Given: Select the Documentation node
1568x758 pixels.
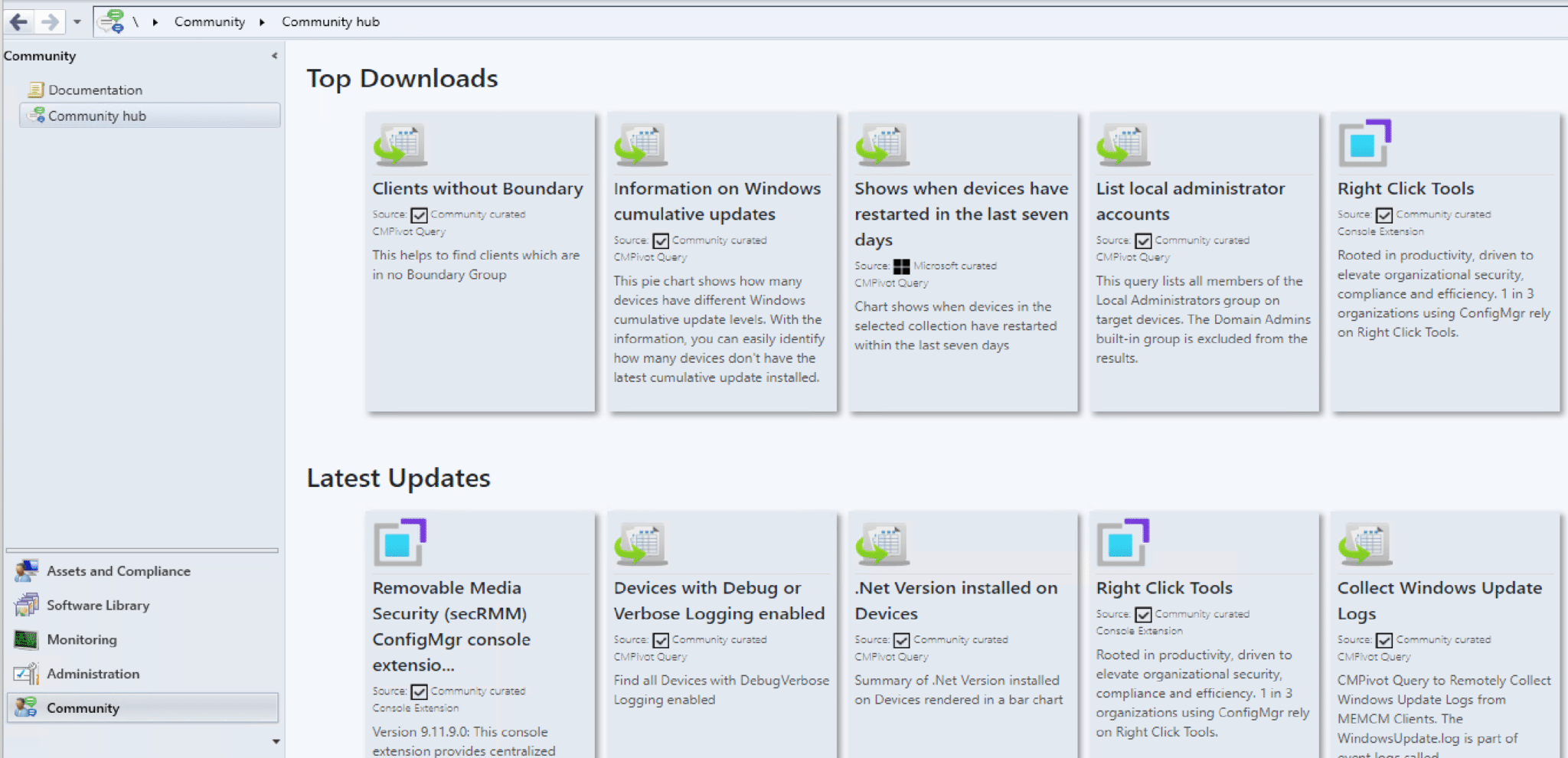Looking at the screenshot, I should click(95, 90).
